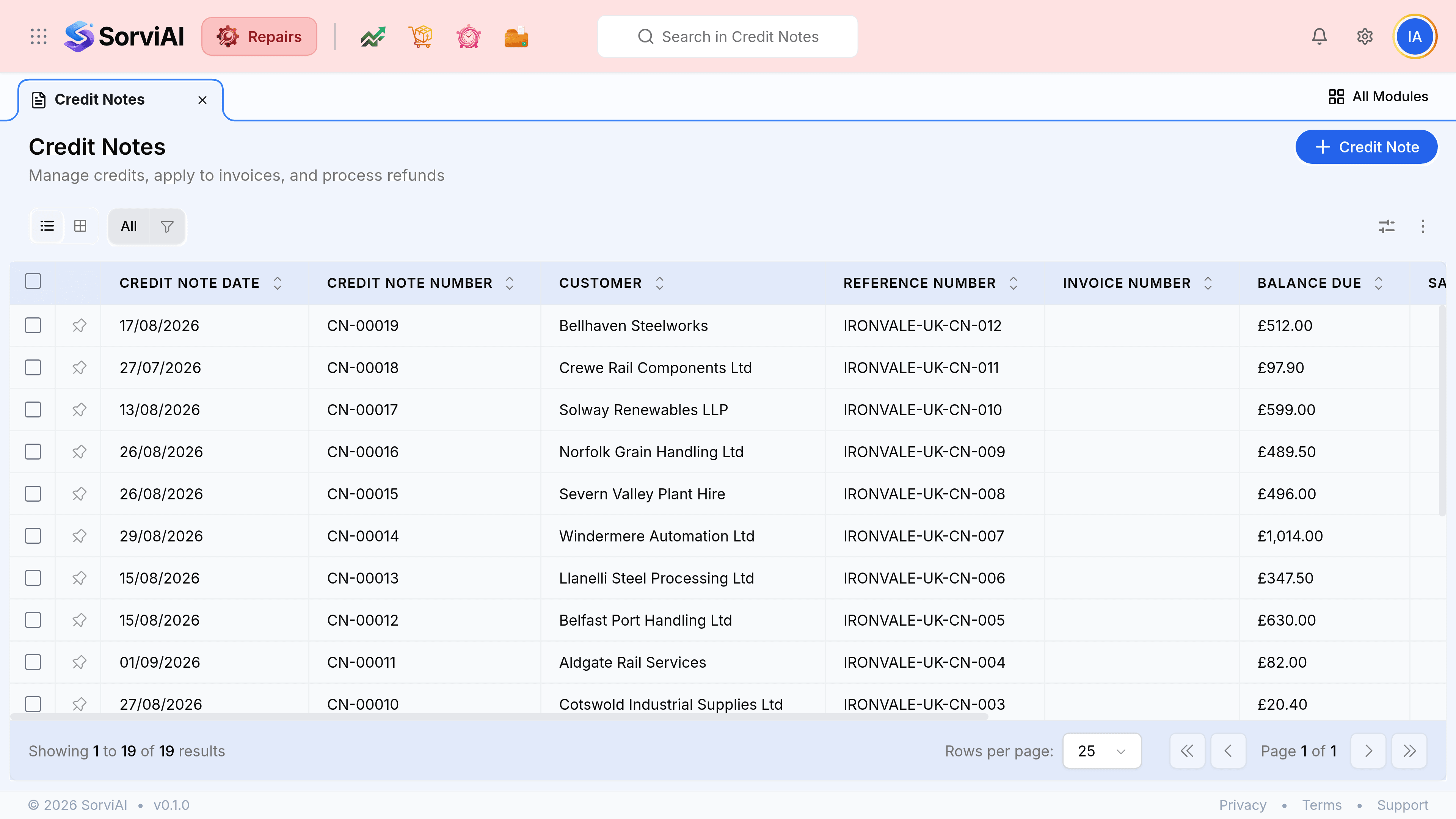This screenshot has height=819, width=1456.
Task: Pin the CN-00018 row
Action: click(x=79, y=367)
